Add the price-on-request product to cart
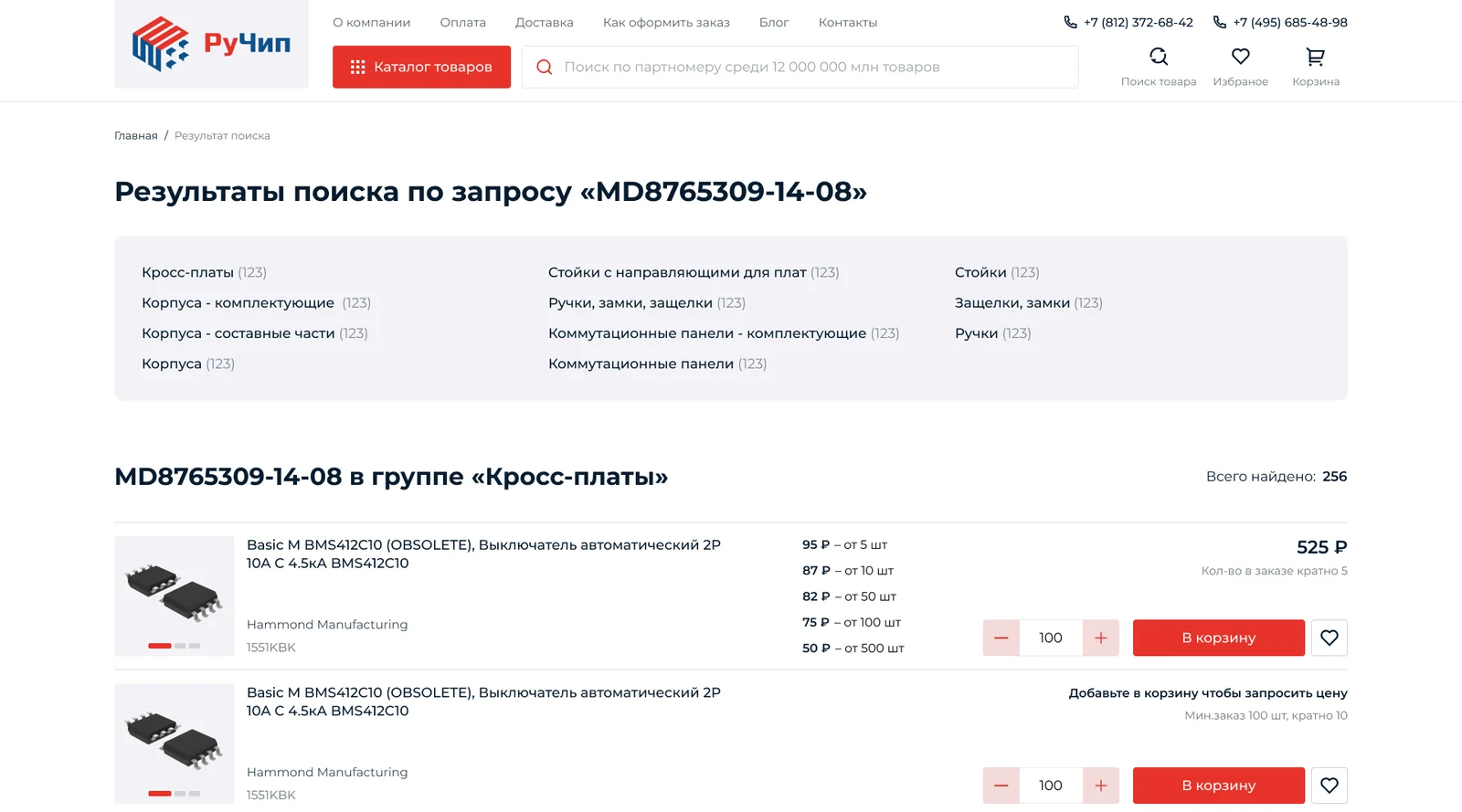 coord(1219,786)
